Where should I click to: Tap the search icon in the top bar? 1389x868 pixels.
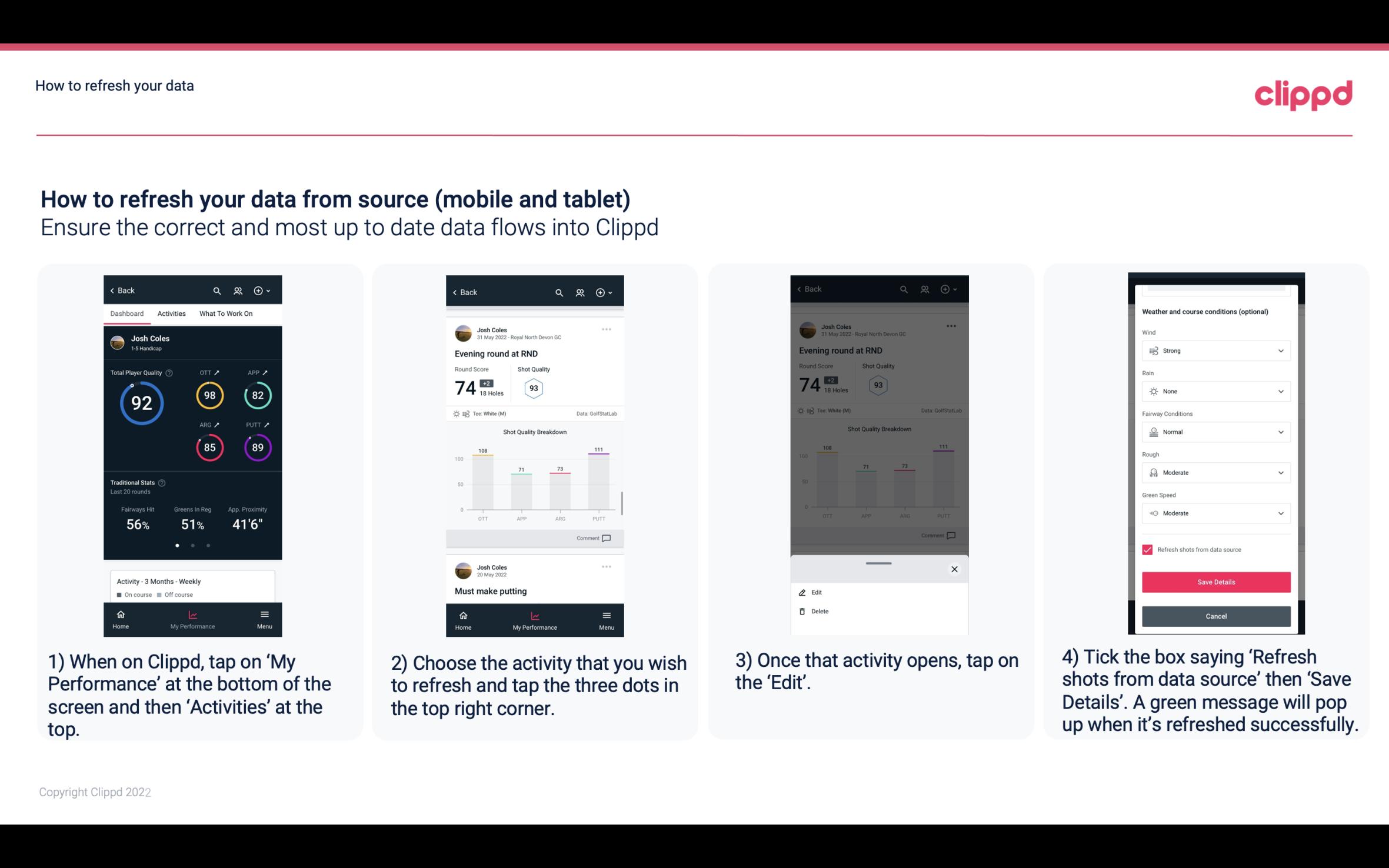click(x=218, y=290)
